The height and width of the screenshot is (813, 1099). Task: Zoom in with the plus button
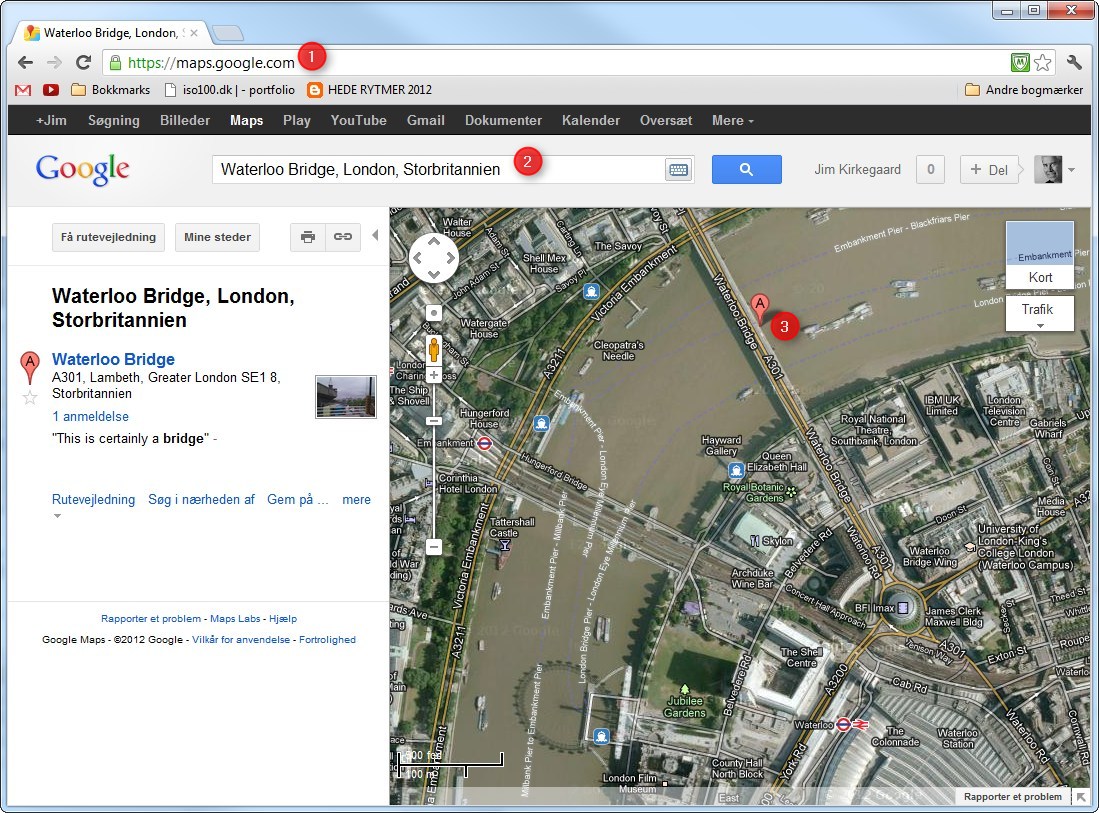(x=434, y=375)
